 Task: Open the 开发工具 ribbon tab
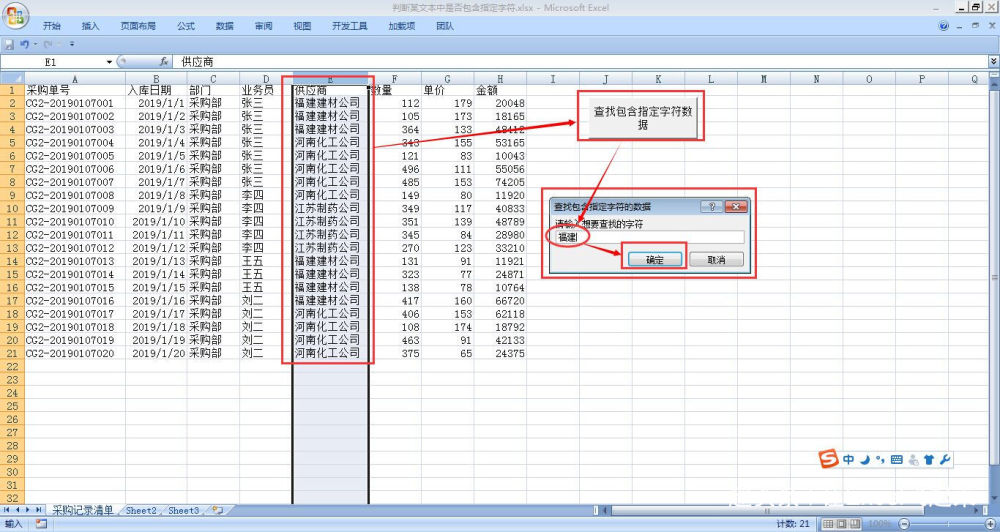tap(349, 26)
